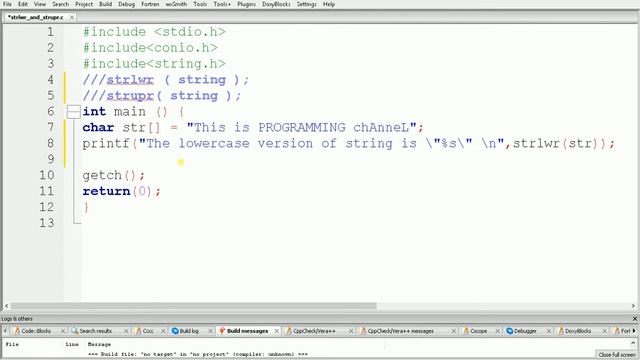Screen dimensions: 640x360
Task: Click the editor's left horizontal scroll arrow
Action: click(x=7, y=306)
